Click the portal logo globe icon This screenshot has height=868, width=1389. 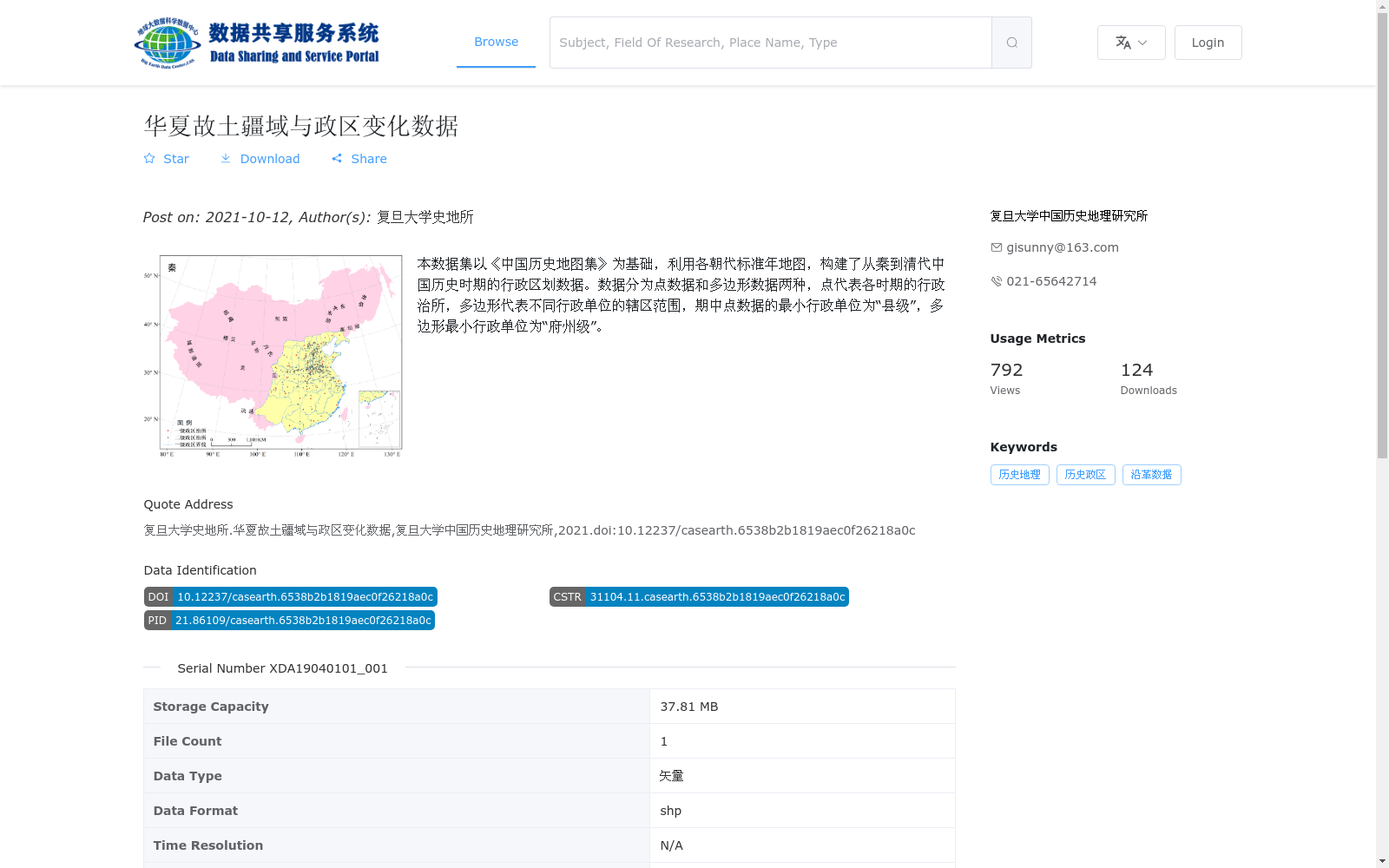tap(165, 41)
